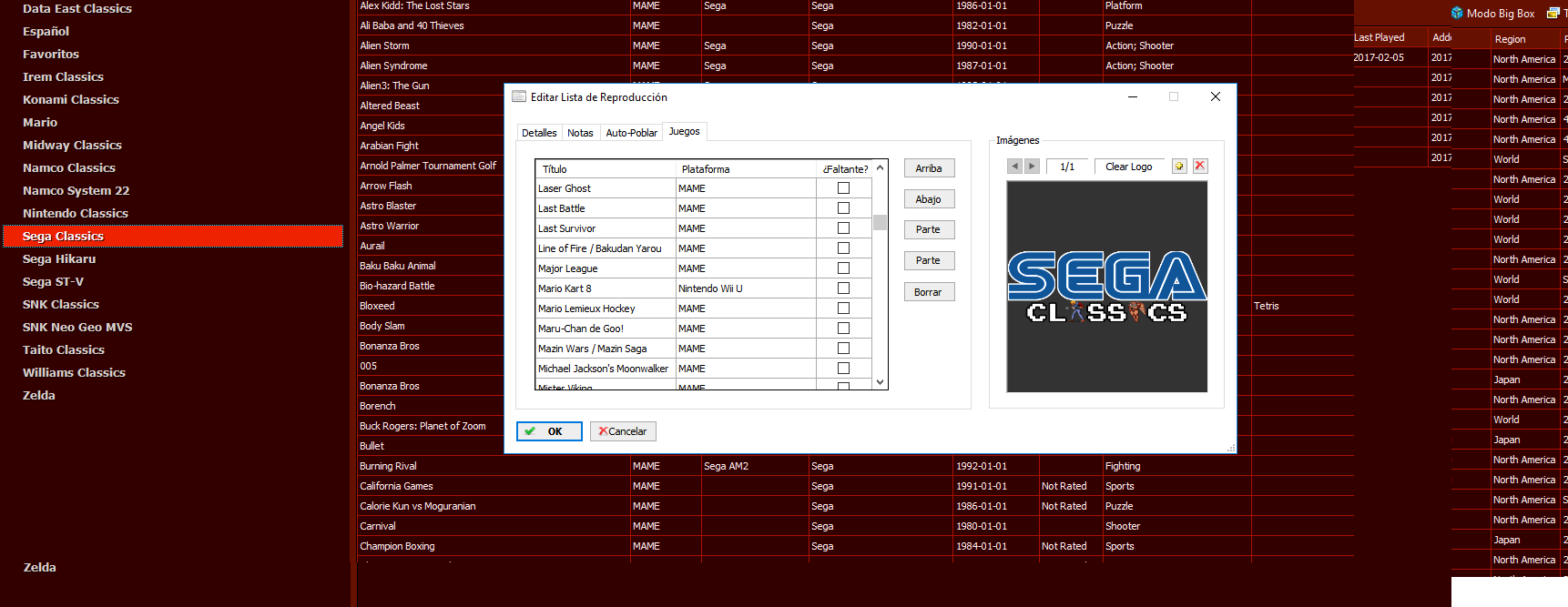The image size is (1568, 607).
Task: Click the Abajo button
Action: pos(929,199)
